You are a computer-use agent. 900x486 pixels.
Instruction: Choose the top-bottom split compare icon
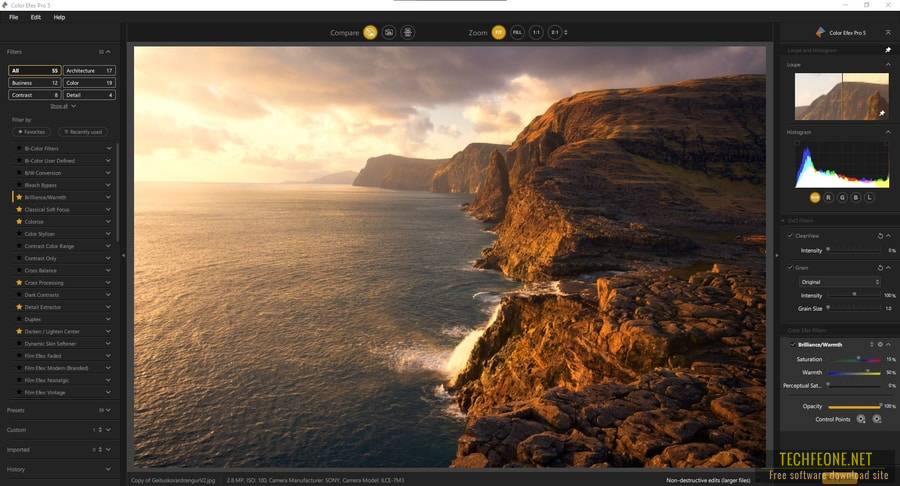408,33
